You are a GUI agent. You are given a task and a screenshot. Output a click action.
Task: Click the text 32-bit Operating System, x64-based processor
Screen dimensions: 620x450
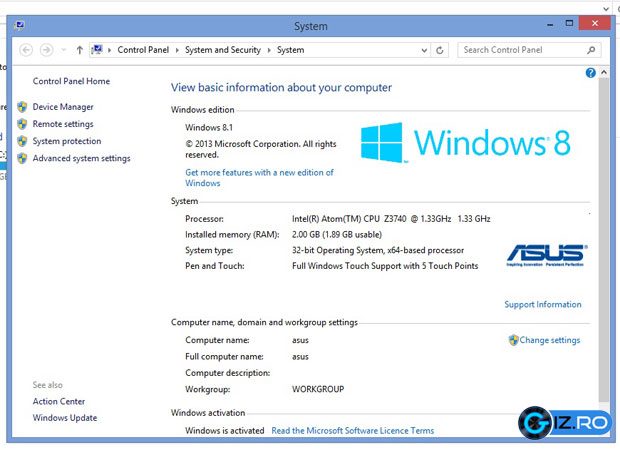tap(378, 250)
